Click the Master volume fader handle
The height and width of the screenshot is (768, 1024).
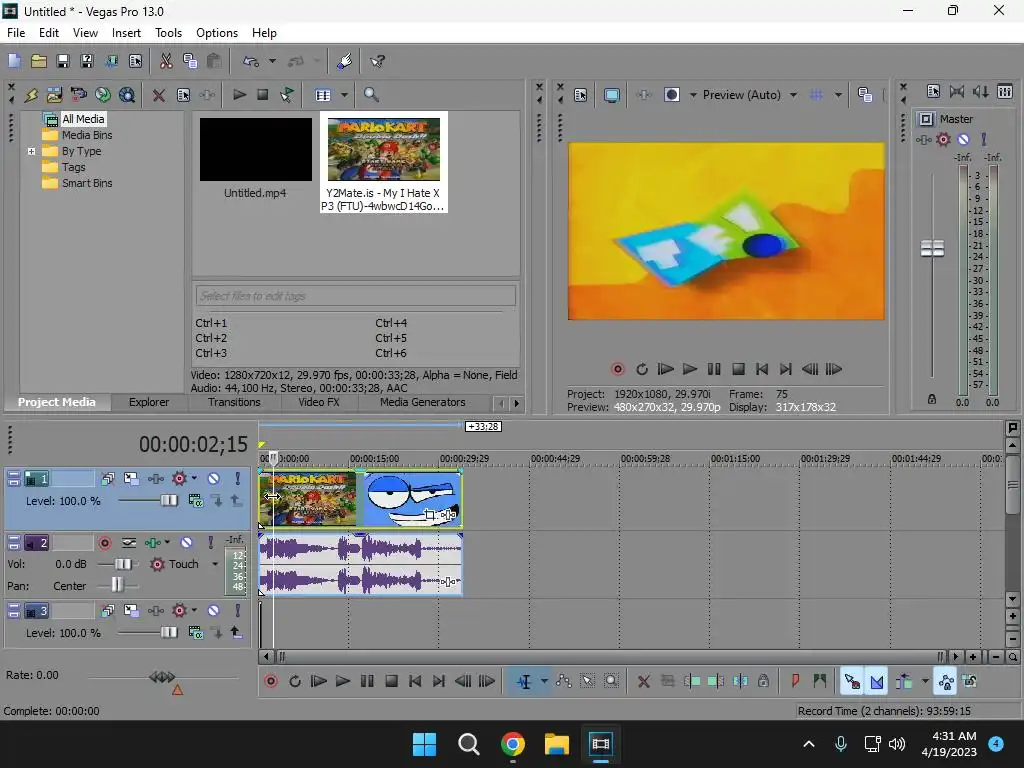click(932, 248)
